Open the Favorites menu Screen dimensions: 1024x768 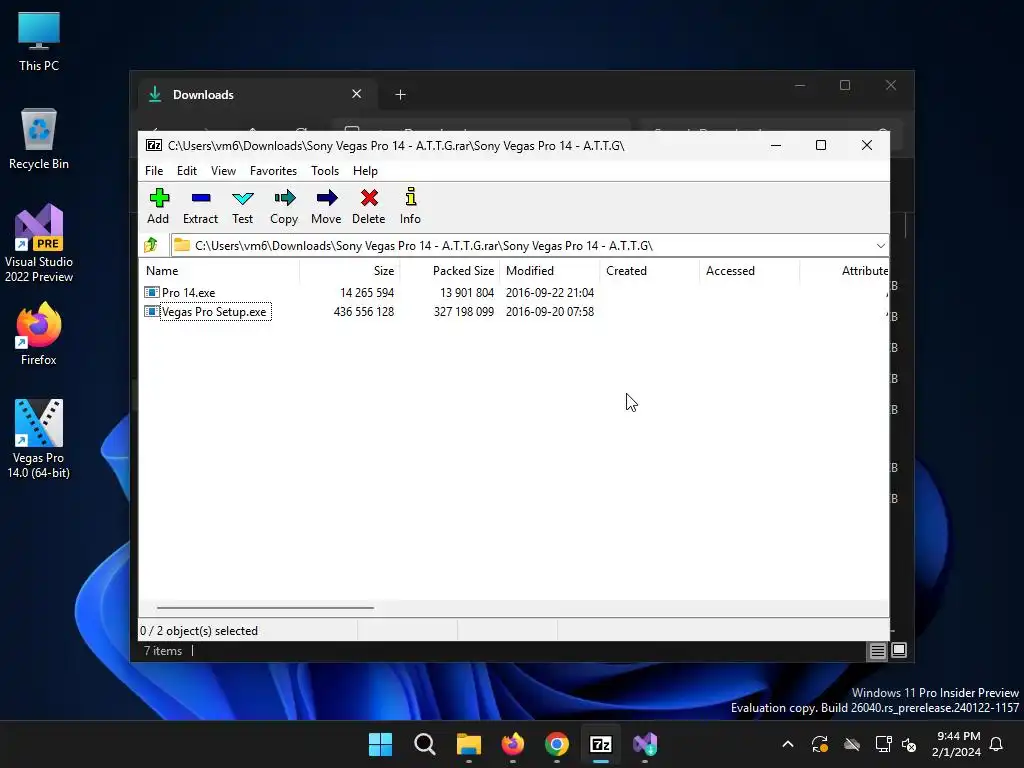point(273,171)
